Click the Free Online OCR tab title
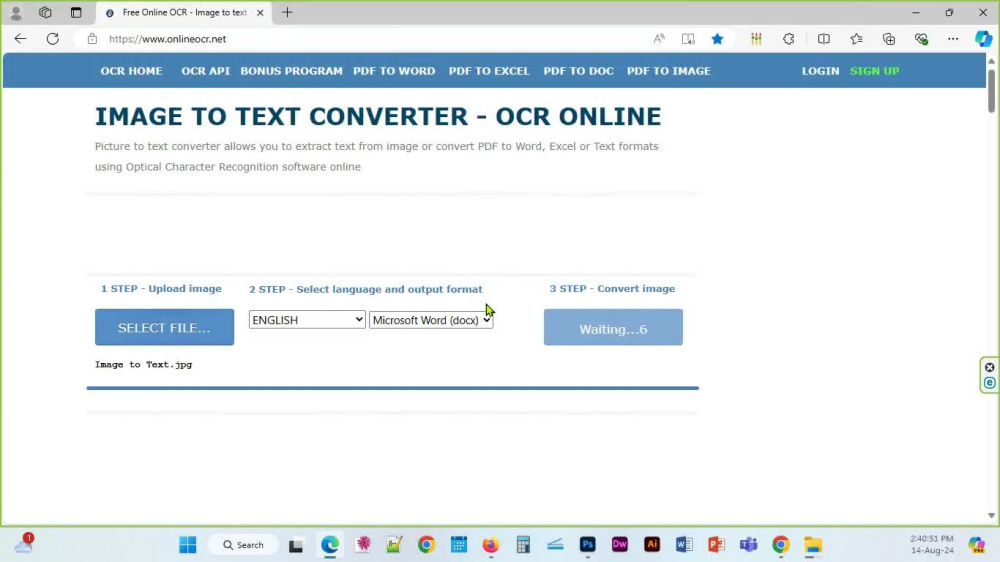Viewport: 1000px width, 562px height. pos(184,13)
